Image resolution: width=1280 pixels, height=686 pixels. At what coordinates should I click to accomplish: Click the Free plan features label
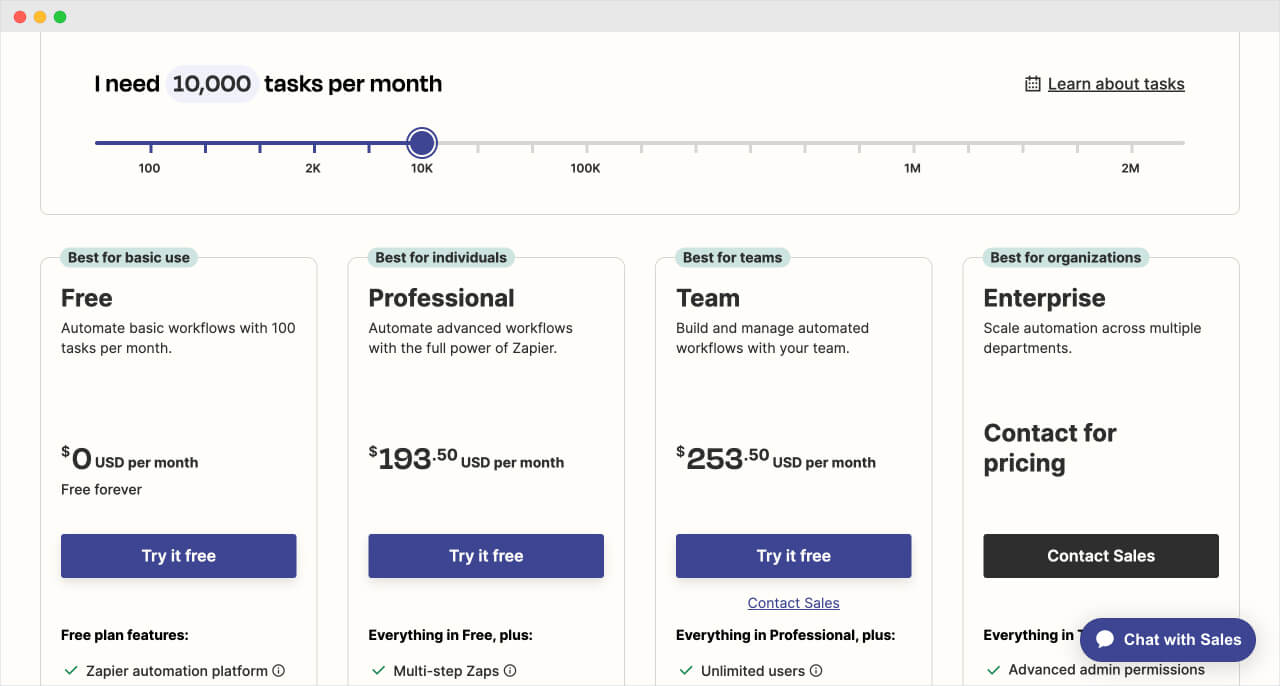pyautogui.click(x=125, y=635)
